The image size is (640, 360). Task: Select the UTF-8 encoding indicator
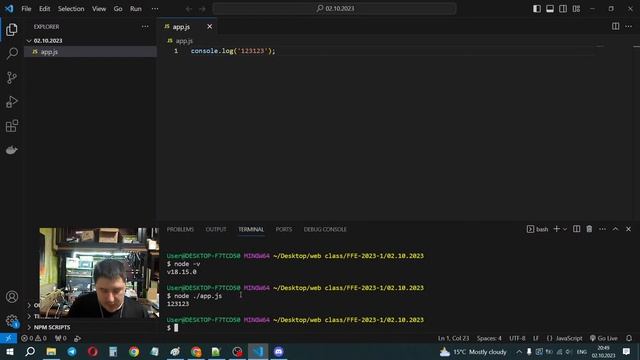pyautogui.click(x=517, y=338)
